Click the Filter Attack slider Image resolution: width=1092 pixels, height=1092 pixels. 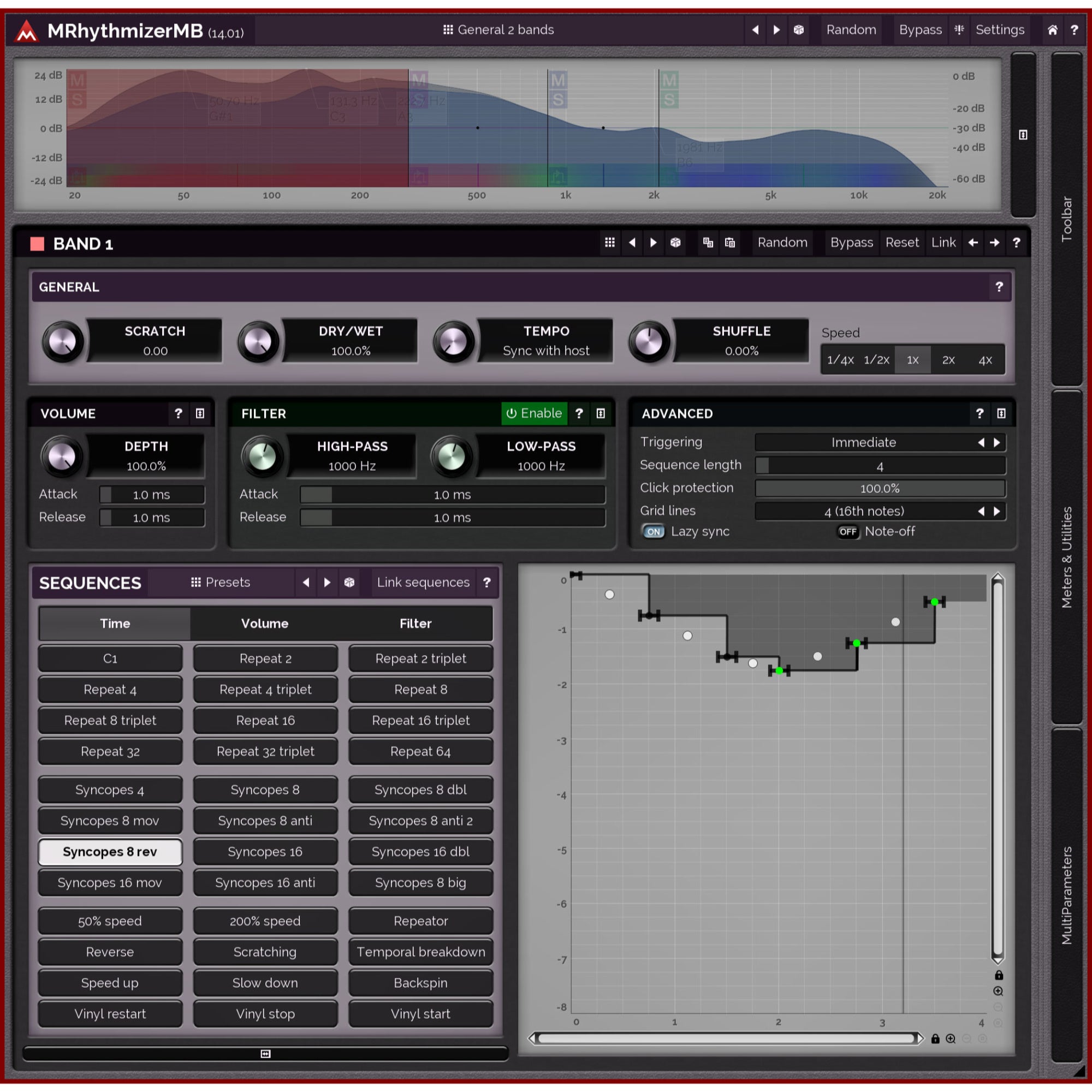click(452, 495)
